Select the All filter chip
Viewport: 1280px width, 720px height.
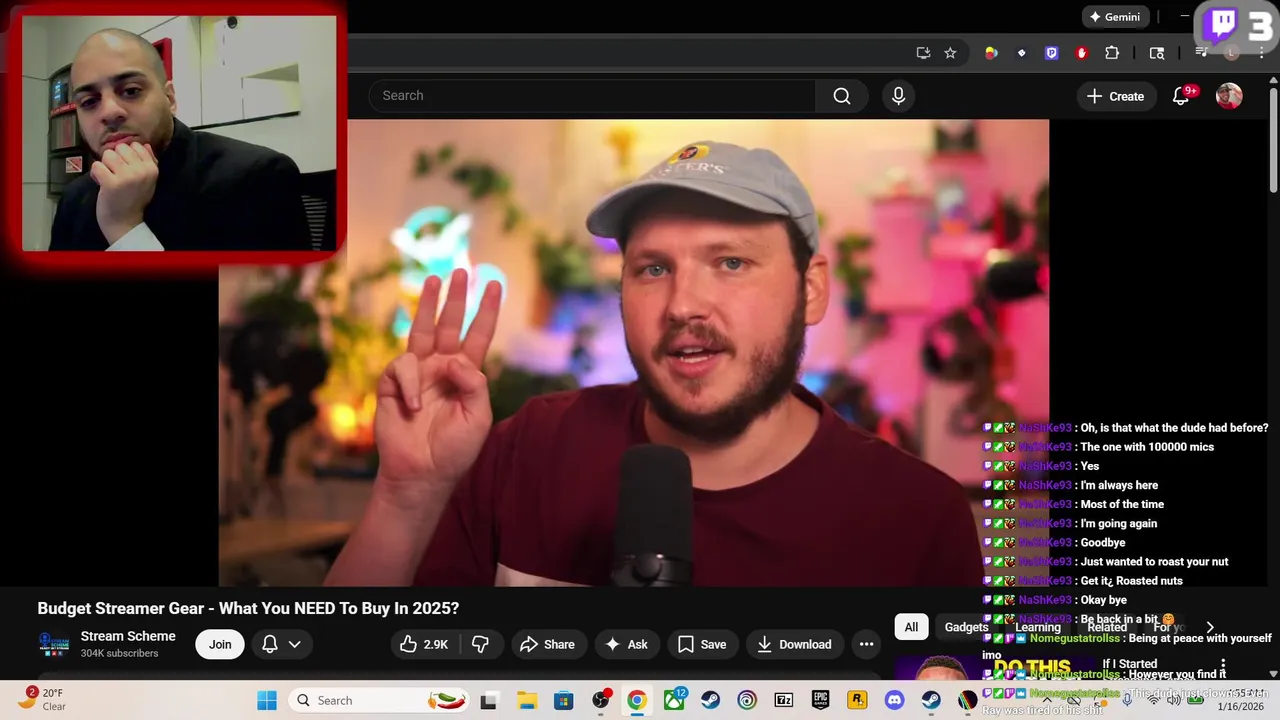click(911, 627)
